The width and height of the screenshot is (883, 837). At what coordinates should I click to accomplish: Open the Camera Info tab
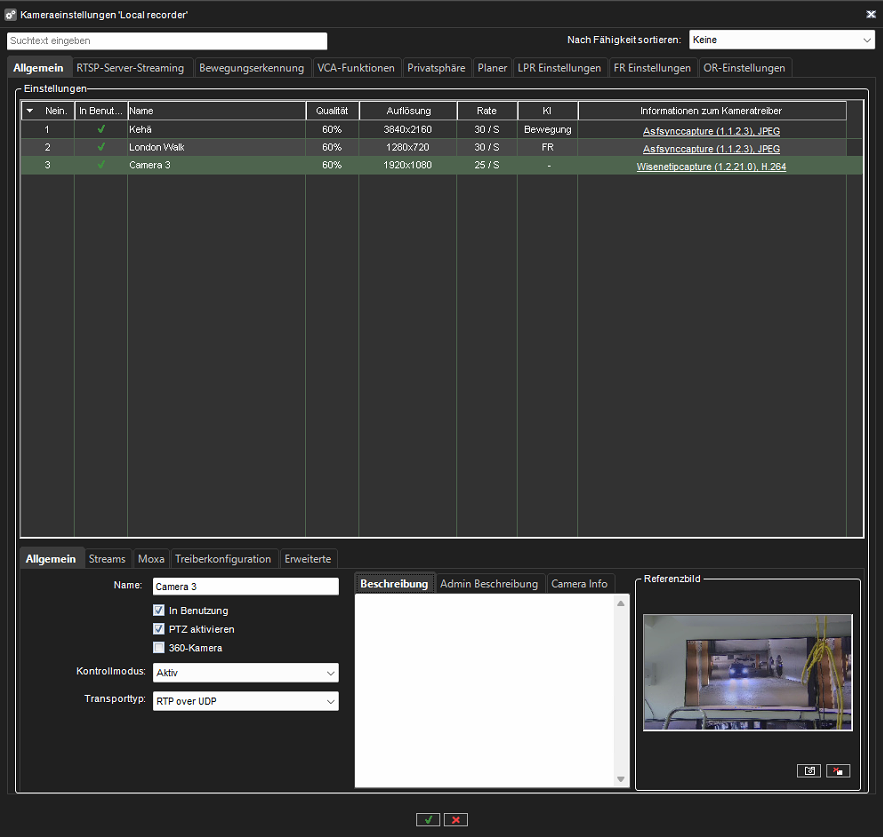point(579,584)
